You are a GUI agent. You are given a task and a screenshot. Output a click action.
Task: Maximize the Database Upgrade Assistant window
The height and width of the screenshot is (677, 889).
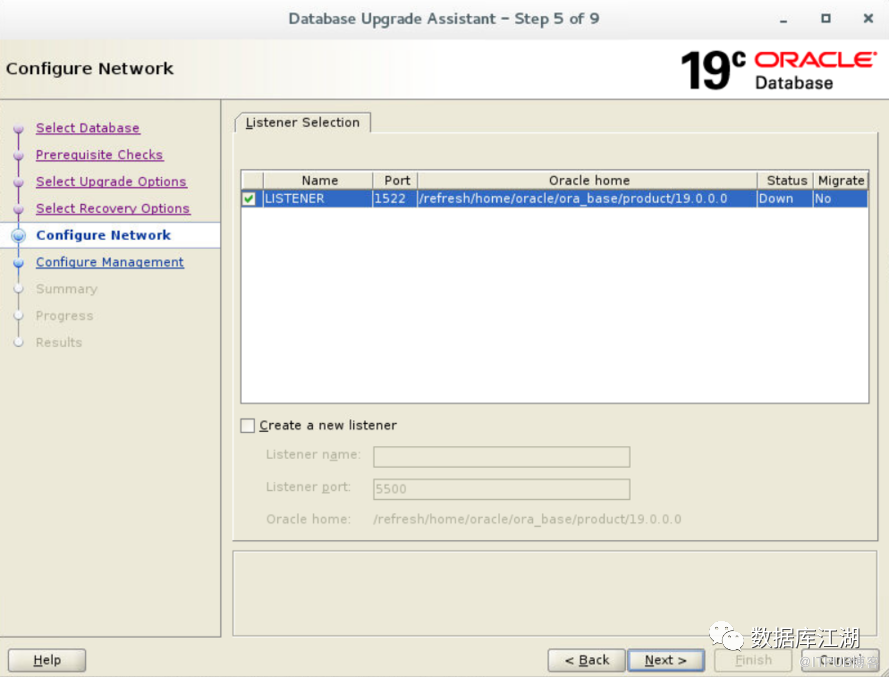826,18
